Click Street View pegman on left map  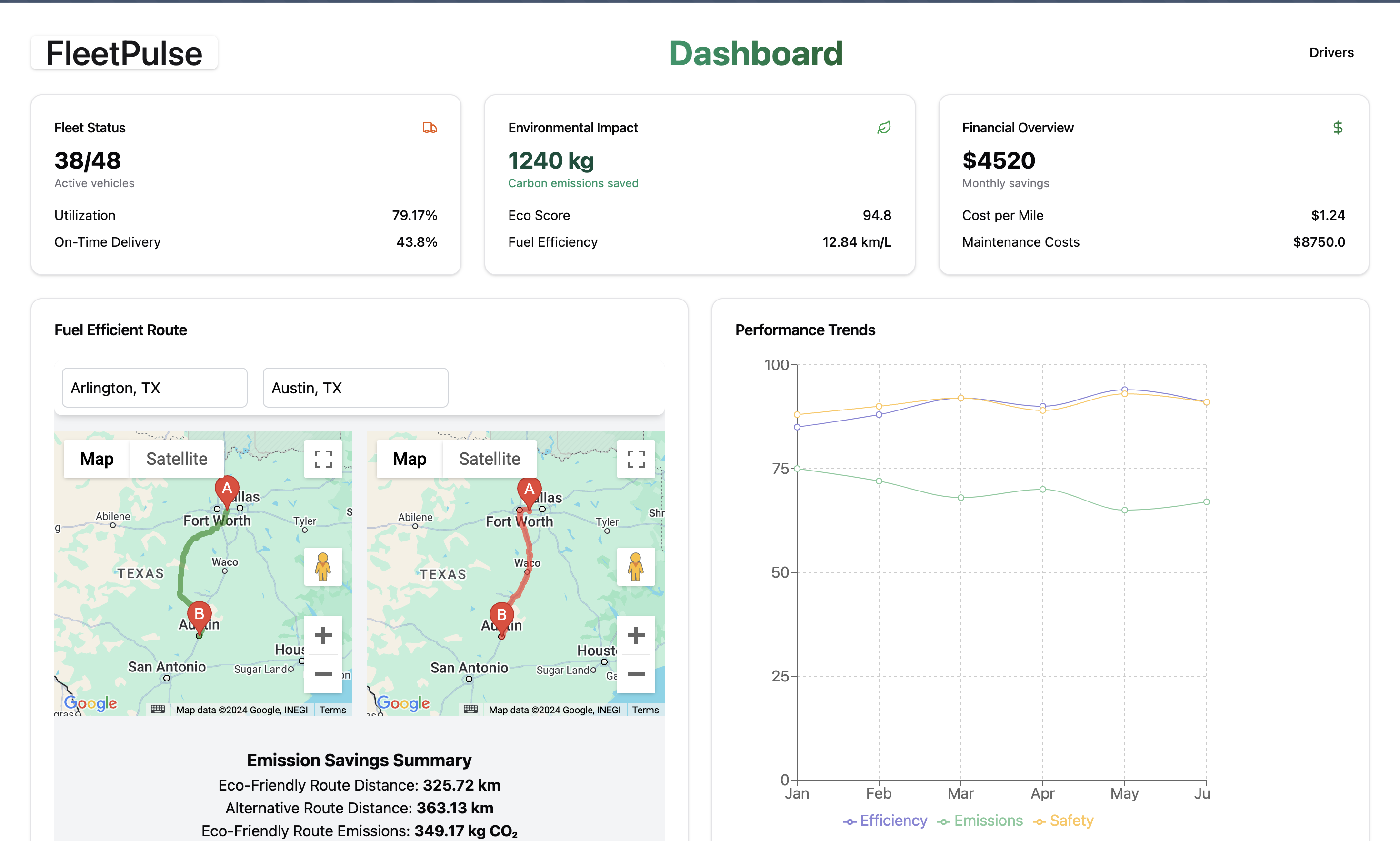point(323,566)
